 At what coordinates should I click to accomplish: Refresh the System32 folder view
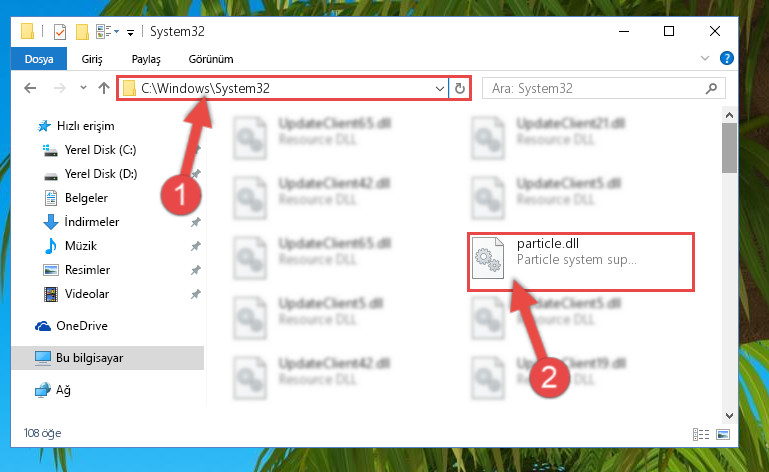click(x=460, y=88)
